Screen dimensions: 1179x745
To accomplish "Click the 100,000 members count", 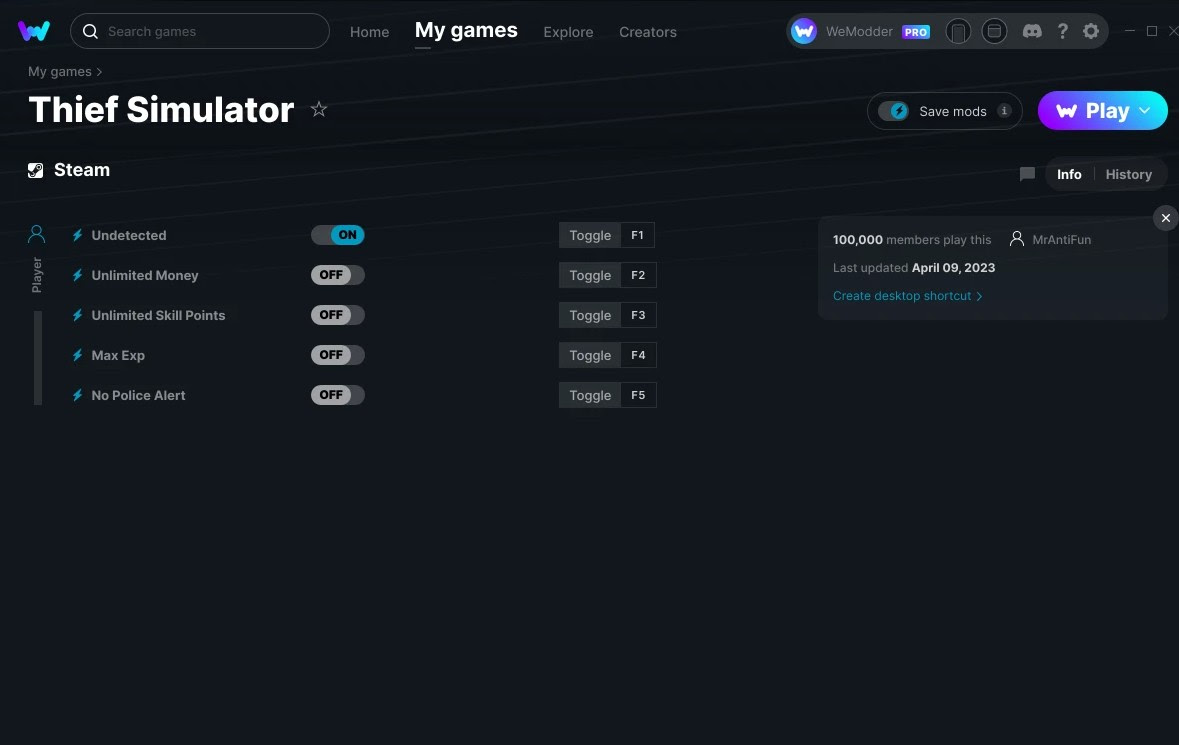I will 857,239.
